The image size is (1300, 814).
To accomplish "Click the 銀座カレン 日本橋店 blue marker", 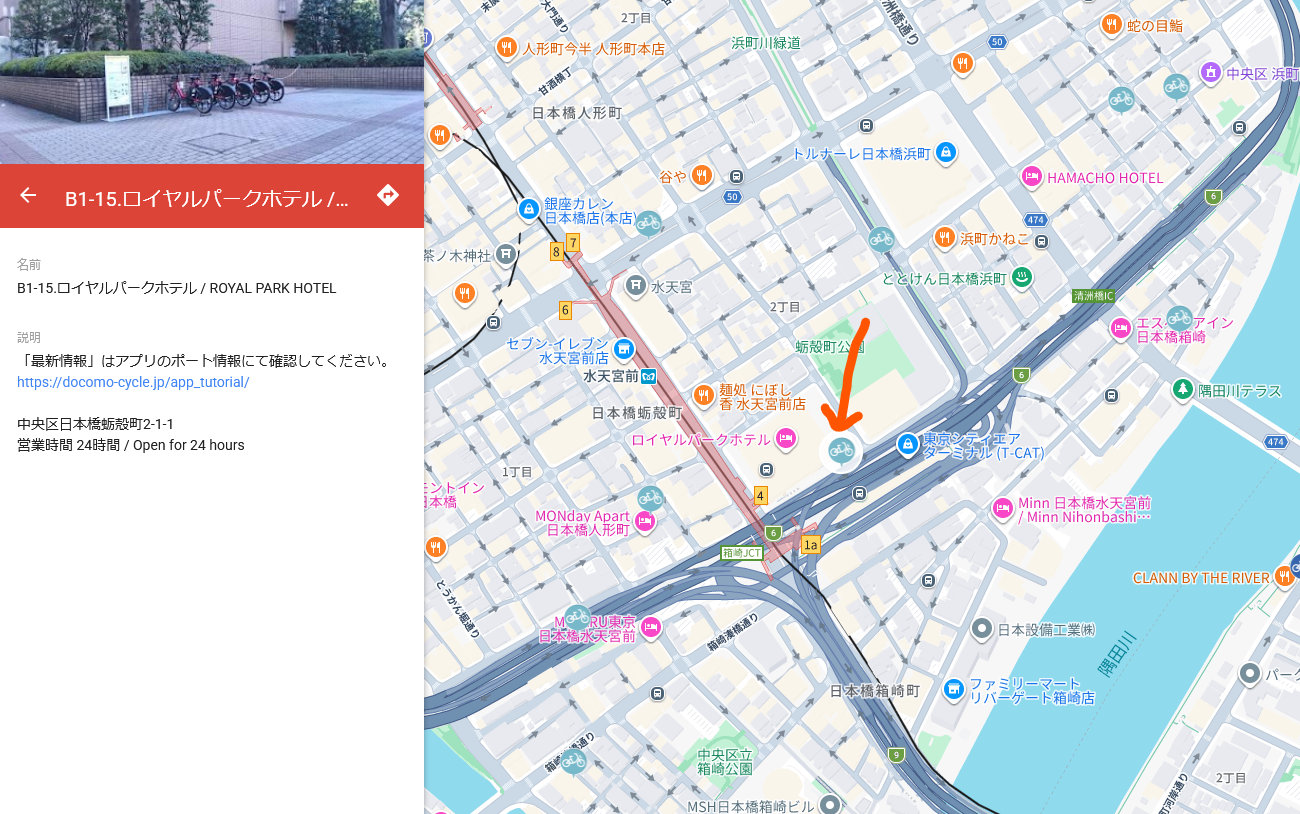I will click(x=528, y=209).
